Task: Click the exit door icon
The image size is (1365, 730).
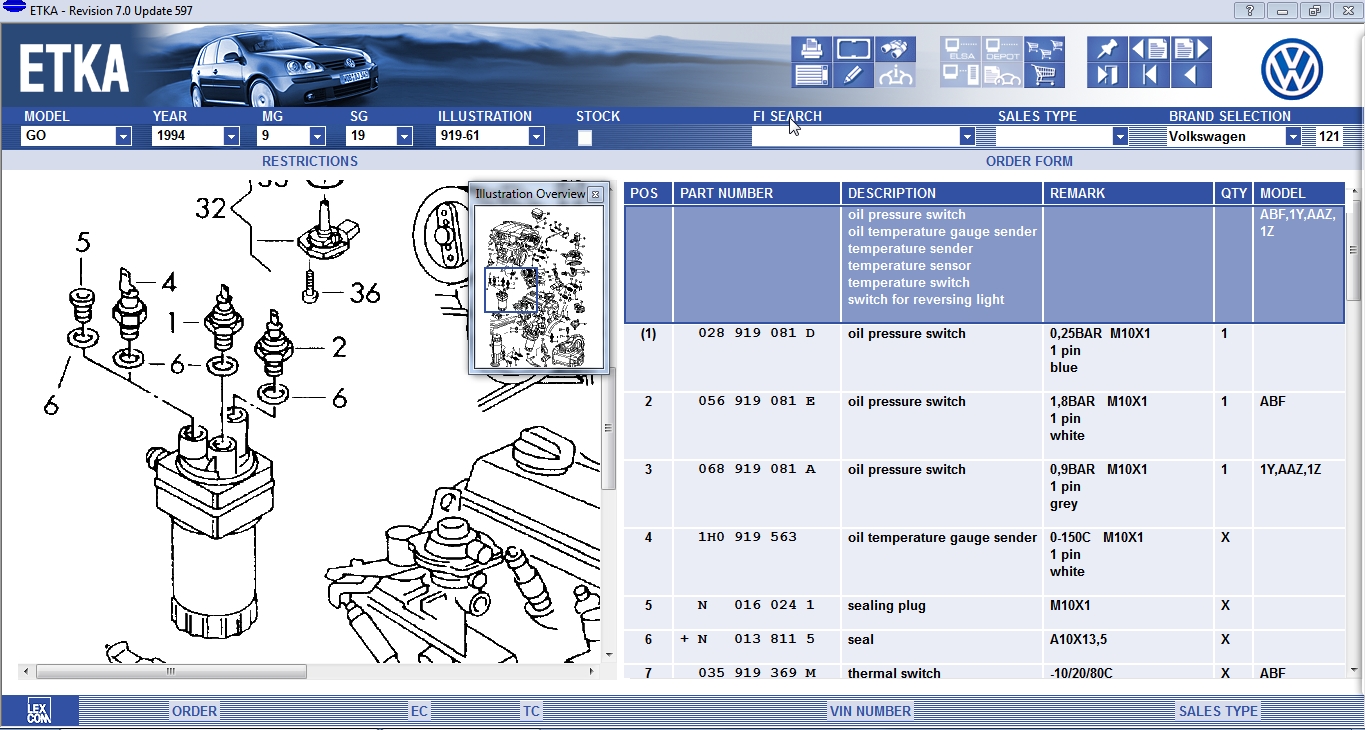Action: pos(1107,75)
